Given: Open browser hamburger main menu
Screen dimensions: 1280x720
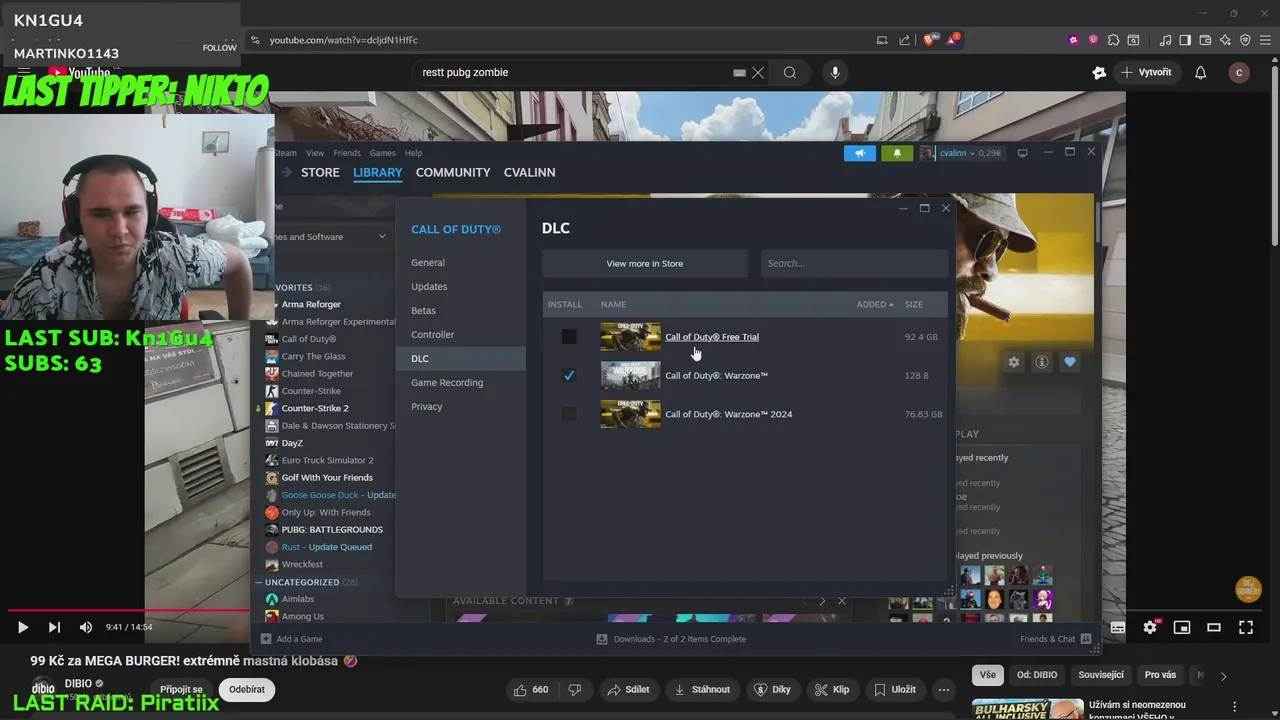Looking at the screenshot, I should pos(1265,40).
